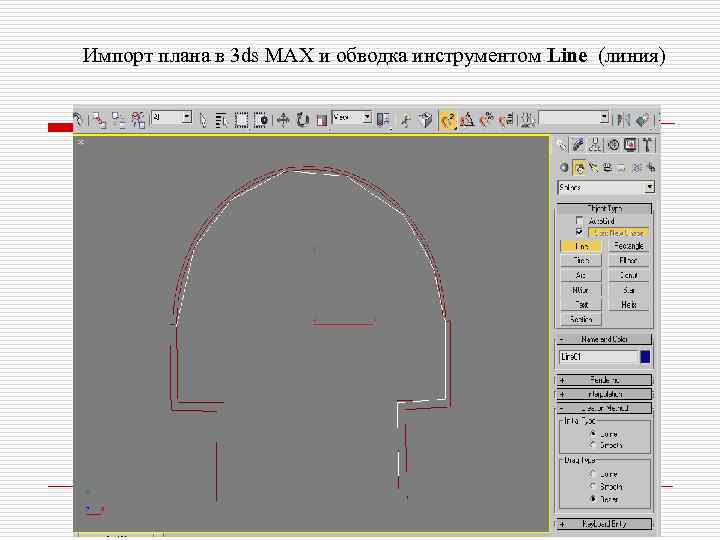Click the Select and Manipulate icon
Screen dimensions: 720x540
[x=405, y=120]
